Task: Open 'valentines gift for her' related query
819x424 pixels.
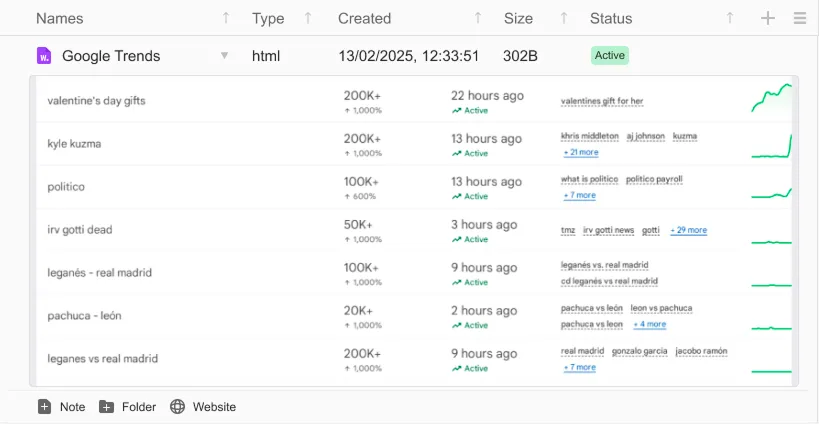Action: 602,101
